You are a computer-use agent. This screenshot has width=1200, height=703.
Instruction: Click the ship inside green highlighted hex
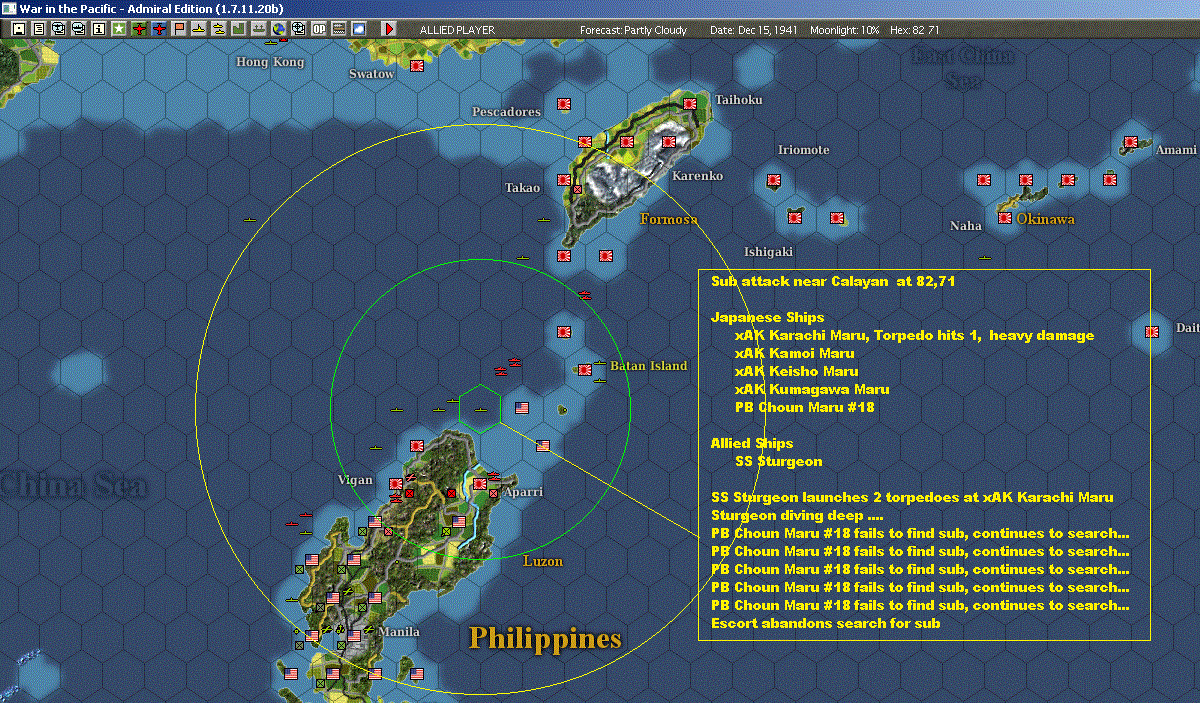coord(482,409)
